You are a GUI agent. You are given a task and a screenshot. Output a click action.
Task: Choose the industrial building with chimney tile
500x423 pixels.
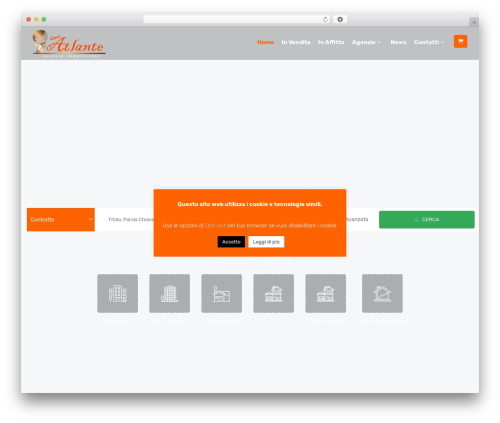(221, 293)
